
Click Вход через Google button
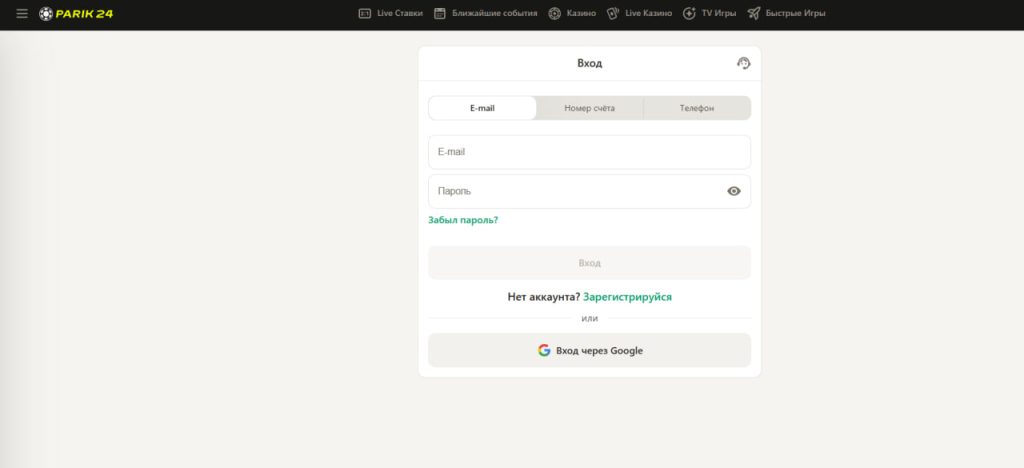590,351
